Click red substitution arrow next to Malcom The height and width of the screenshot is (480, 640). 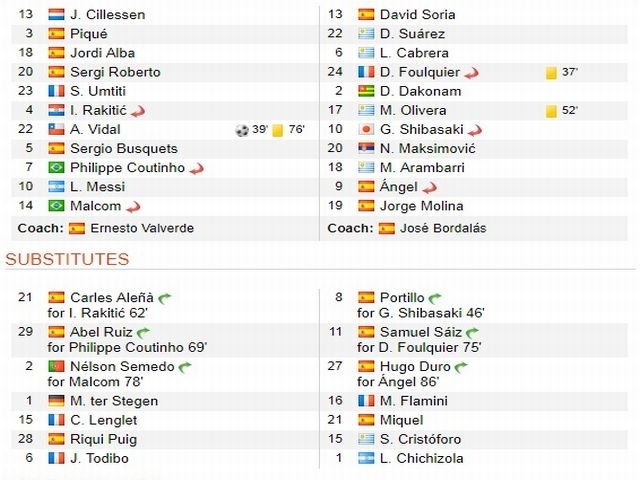click(133, 207)
